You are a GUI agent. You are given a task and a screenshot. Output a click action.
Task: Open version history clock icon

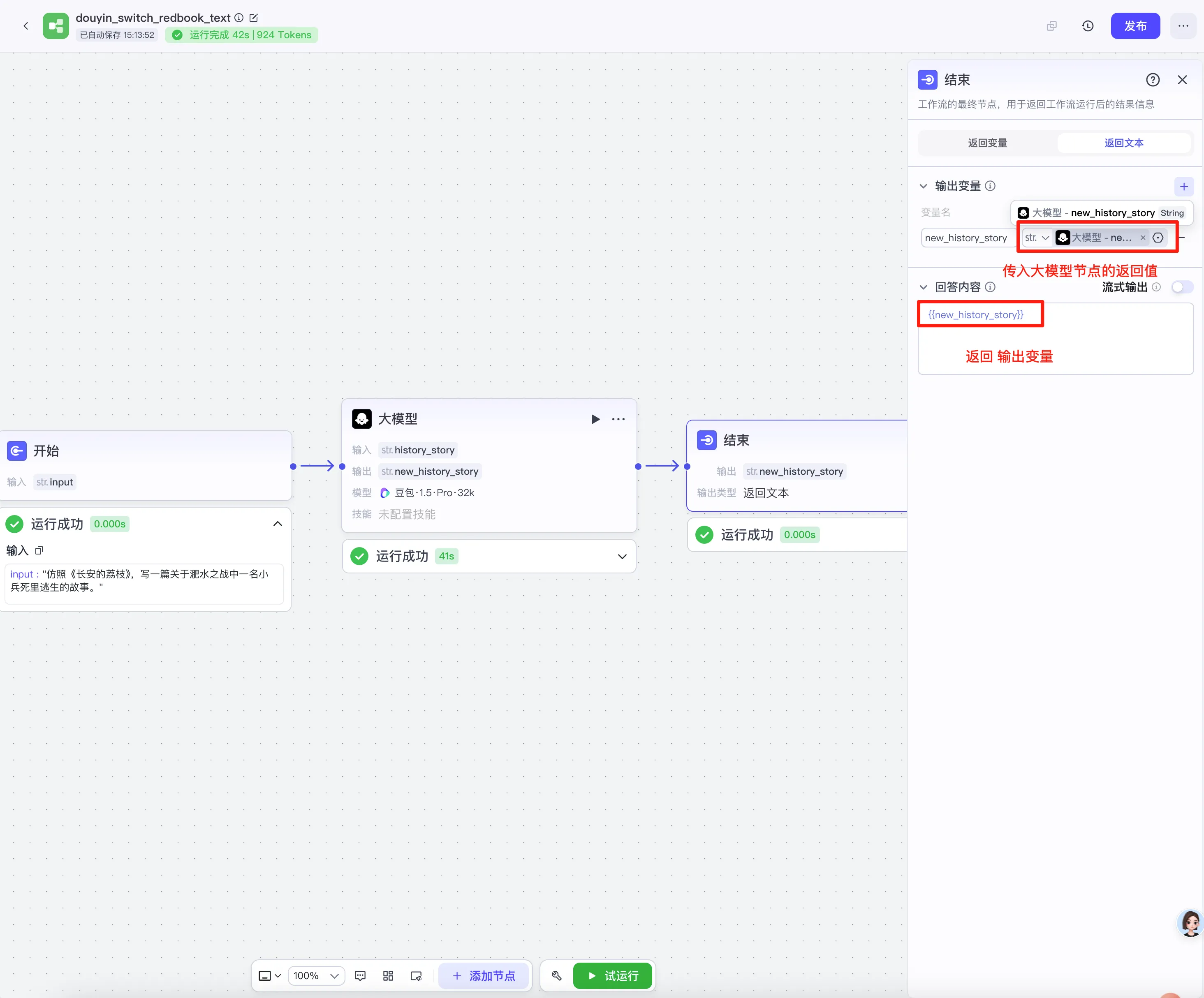(1087, 26)
